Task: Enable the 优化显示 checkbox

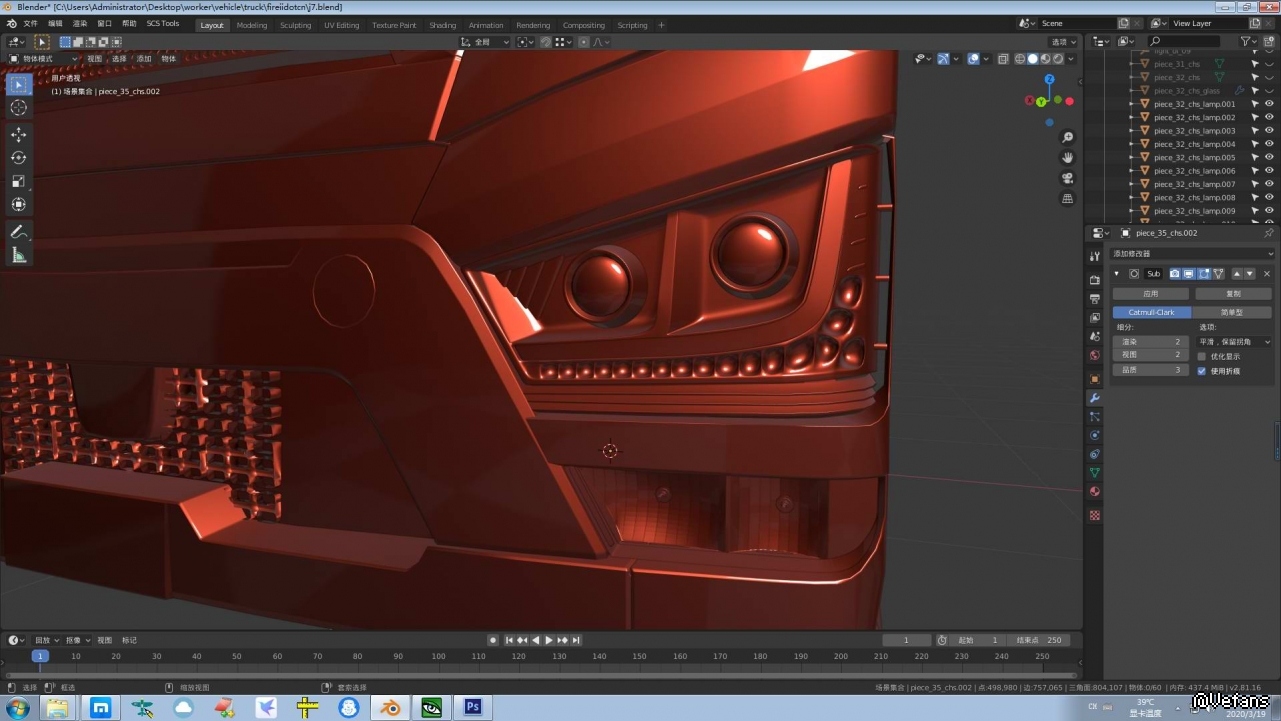Action: (x=1202, y=356)
